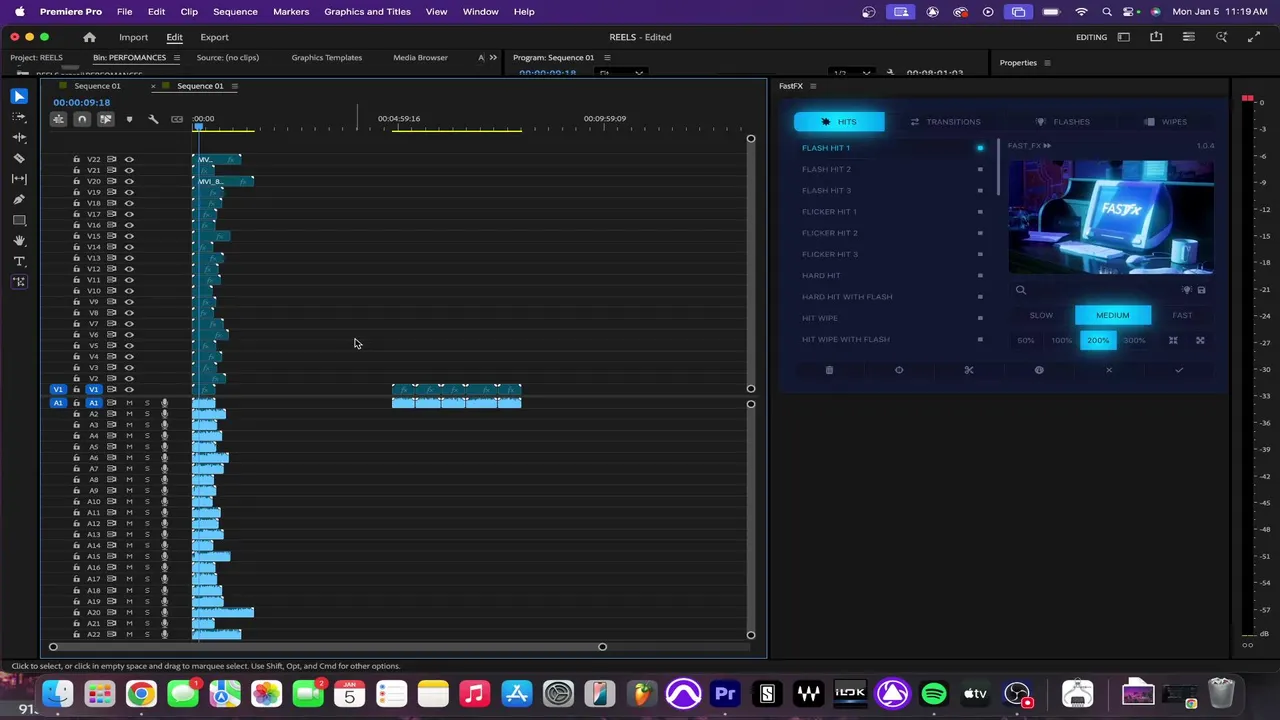Screen dimensions: 1280x720
Task: Open the workspaces dropdown icon
Action: [x=1124, y=37]
